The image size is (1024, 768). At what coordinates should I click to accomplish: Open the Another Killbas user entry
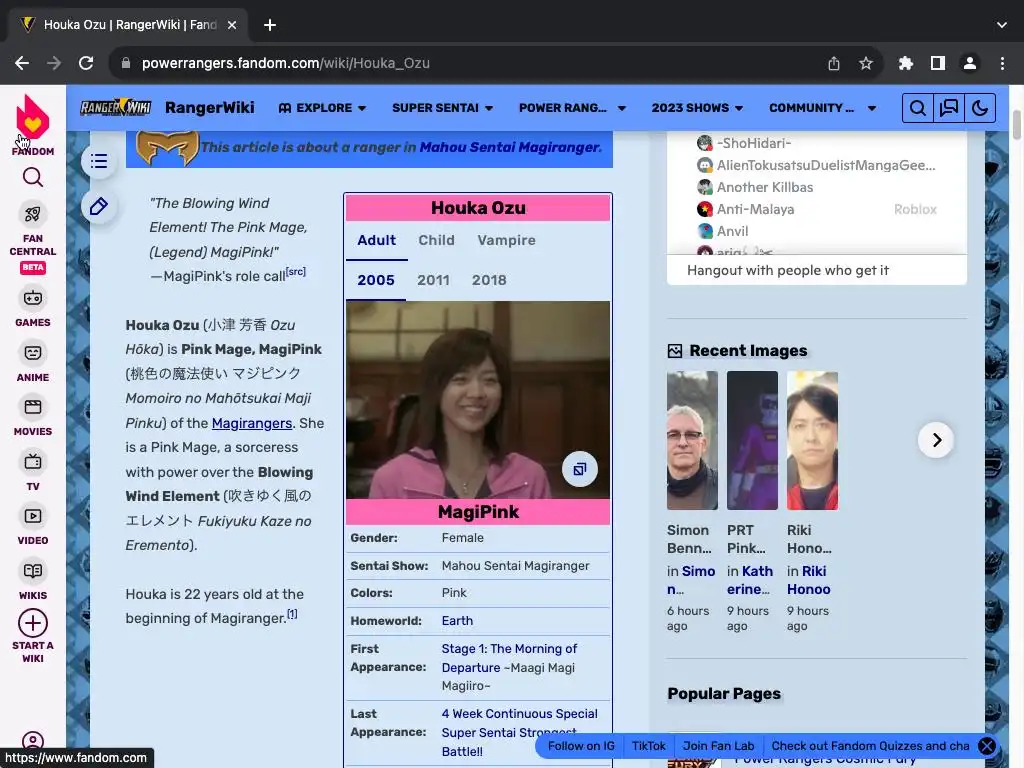(755, 187)
